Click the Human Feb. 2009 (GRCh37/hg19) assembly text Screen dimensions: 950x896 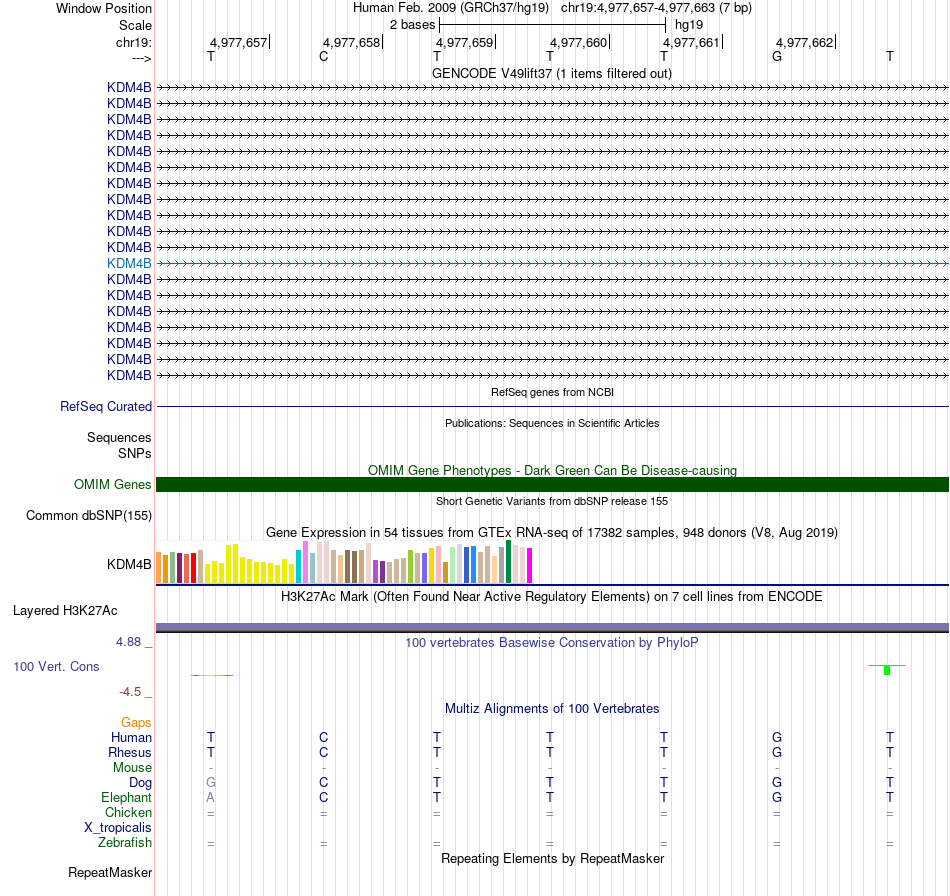pyautogui.click(x=451, y=8)
